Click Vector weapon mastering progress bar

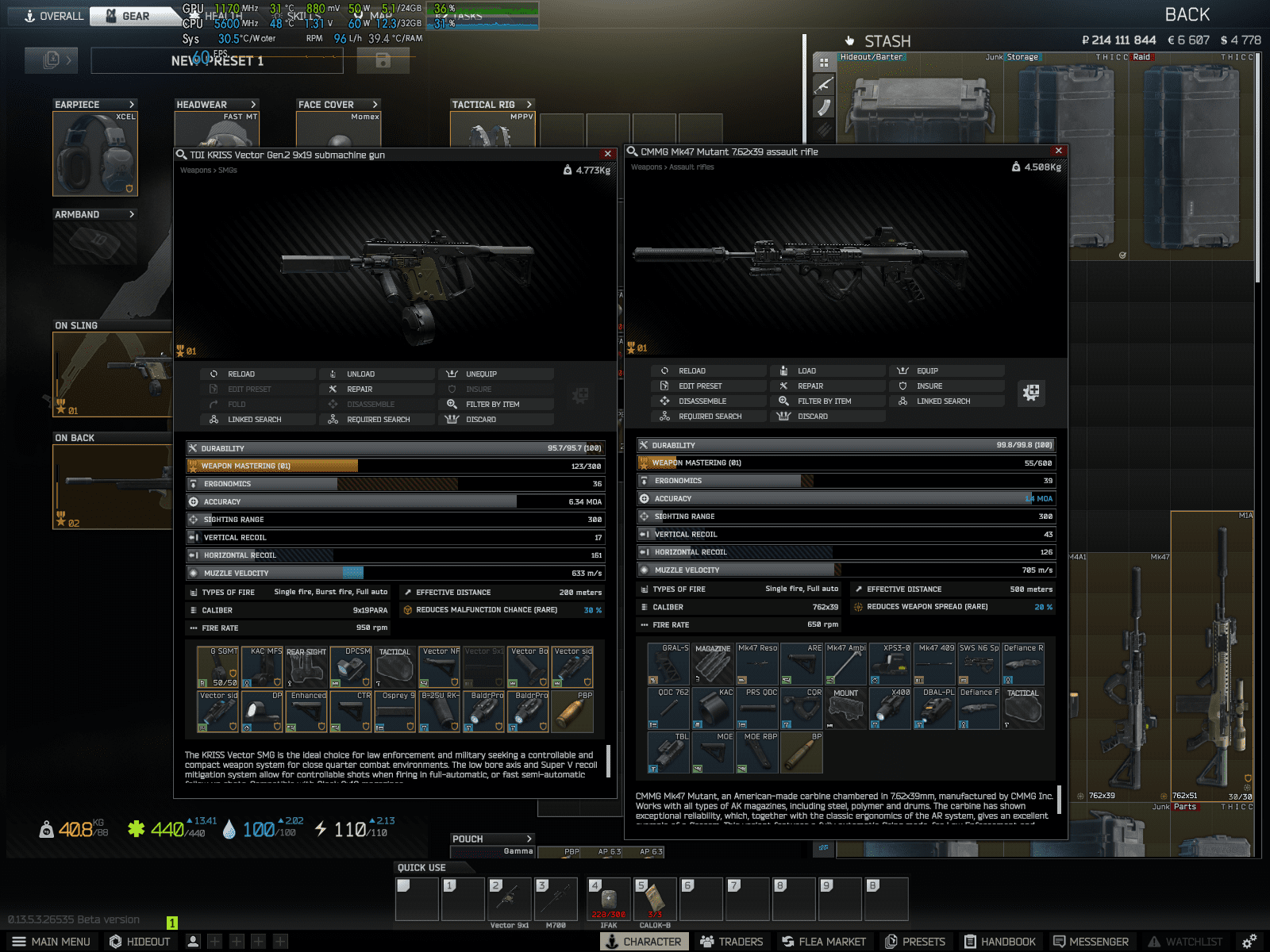pos(395,466)
